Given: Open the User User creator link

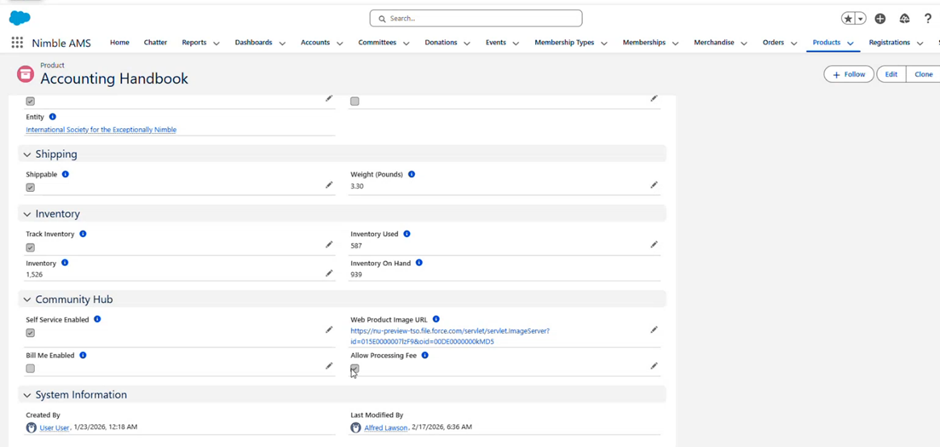Looking at the screenshot, I should [55, 428].
